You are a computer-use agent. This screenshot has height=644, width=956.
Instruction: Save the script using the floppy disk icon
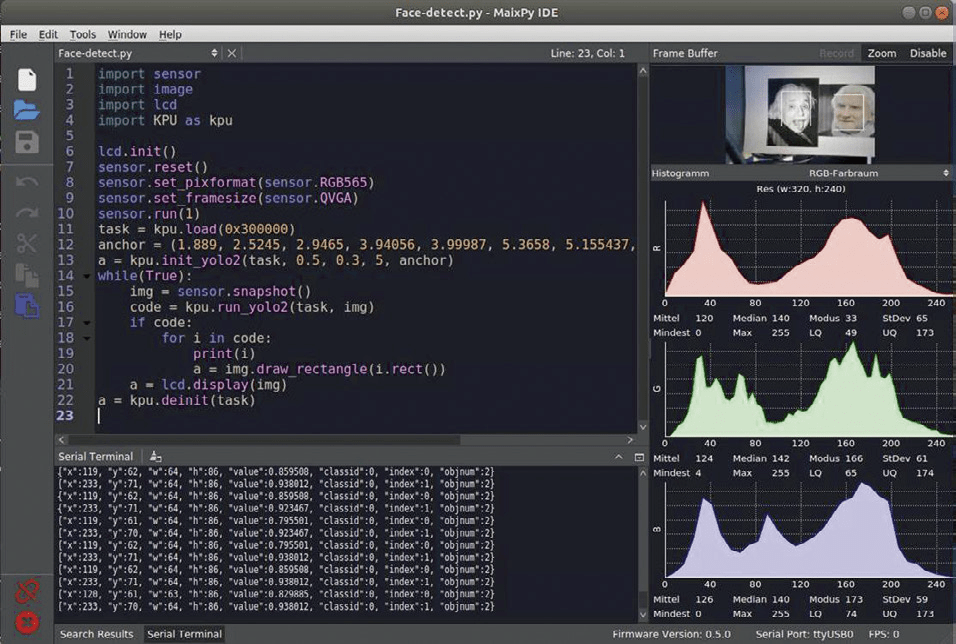[27, 142]
